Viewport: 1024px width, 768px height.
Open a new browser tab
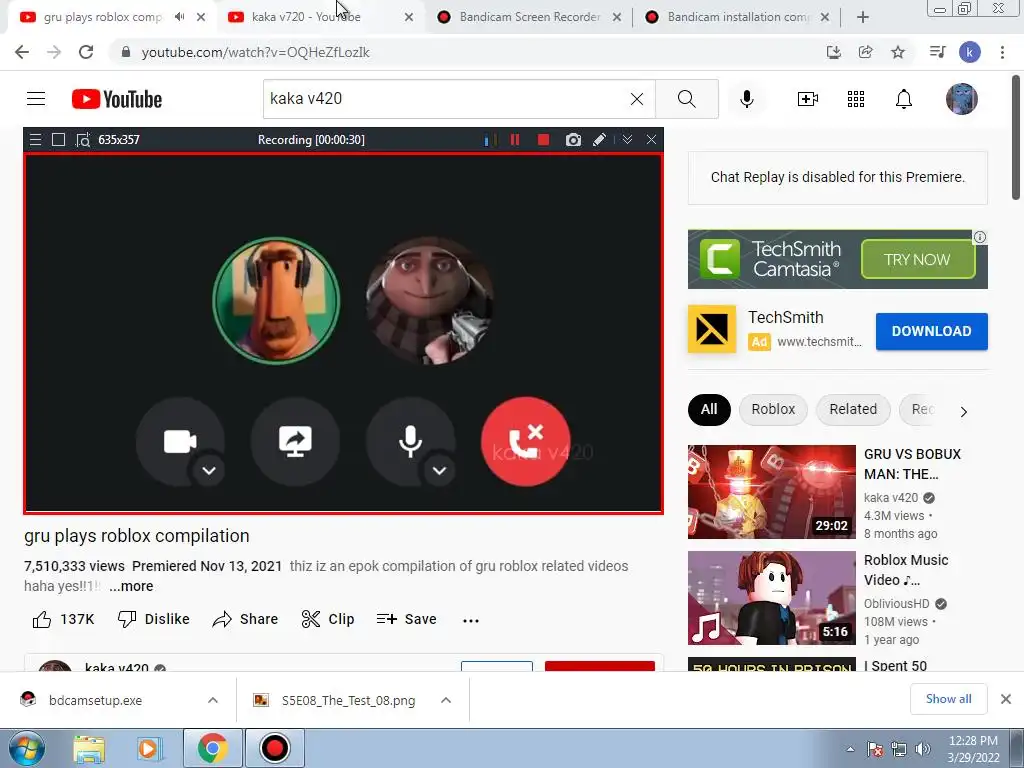coord(863,17)
